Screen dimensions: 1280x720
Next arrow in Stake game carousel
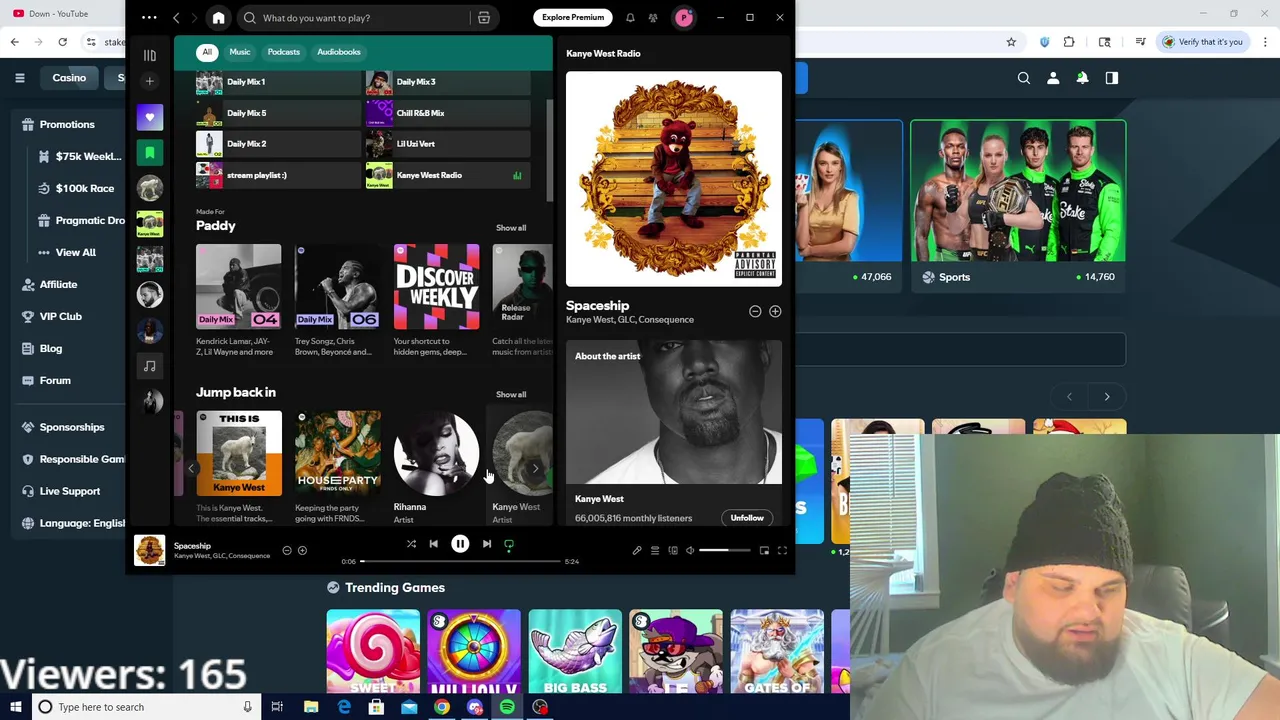pyautogui.click(x=1107, y=397)
